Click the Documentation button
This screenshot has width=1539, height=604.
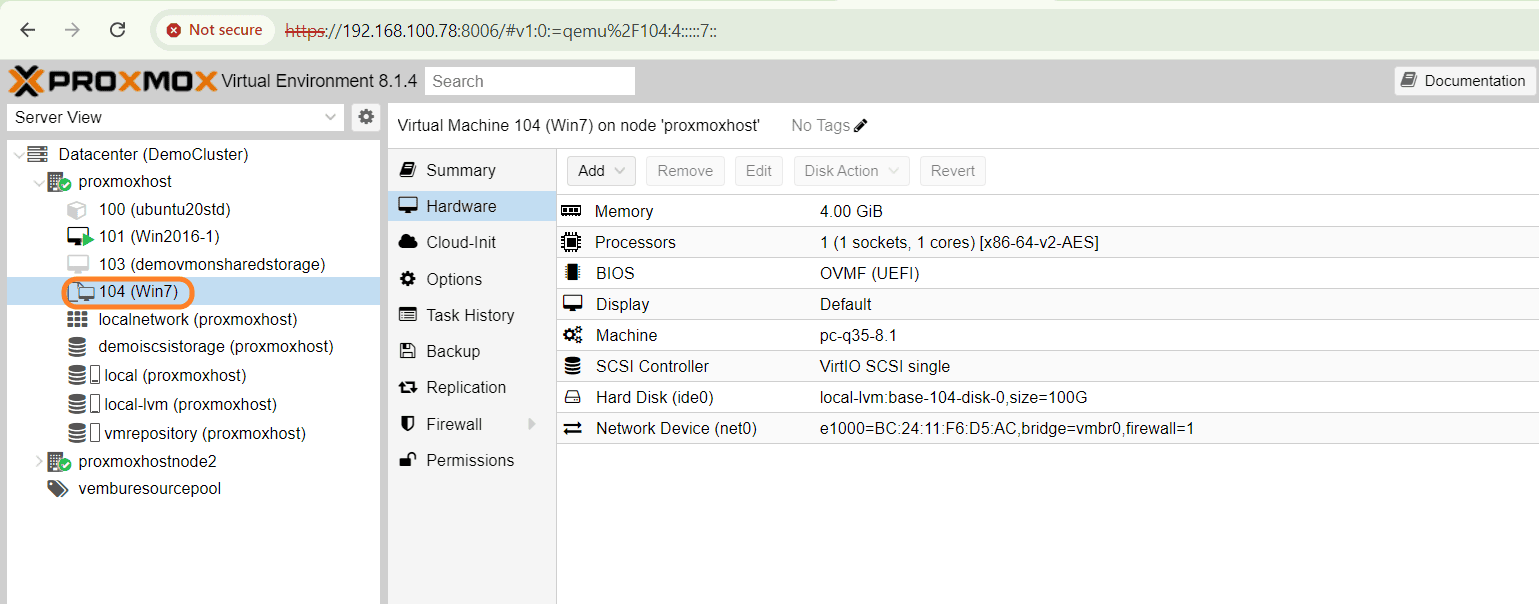(1464, 81)
